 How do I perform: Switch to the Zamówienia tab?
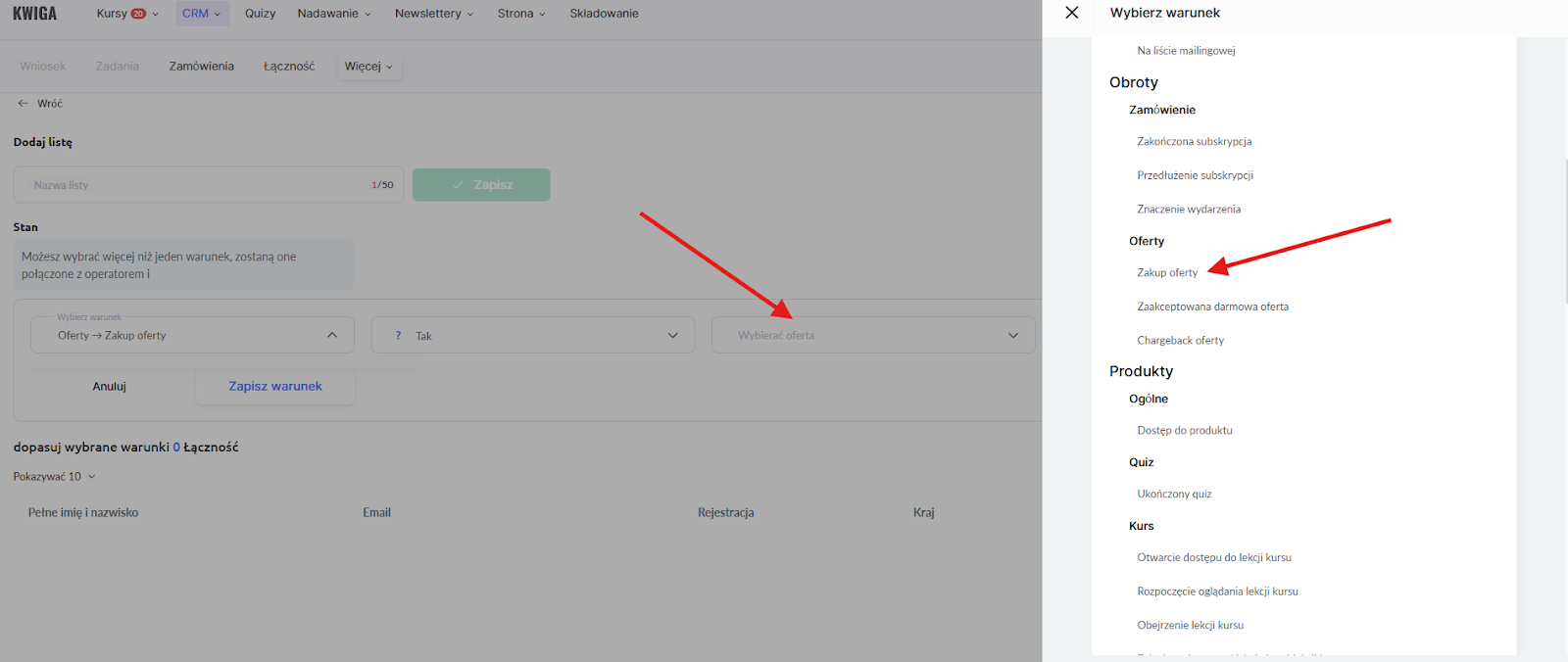point(201,67)
